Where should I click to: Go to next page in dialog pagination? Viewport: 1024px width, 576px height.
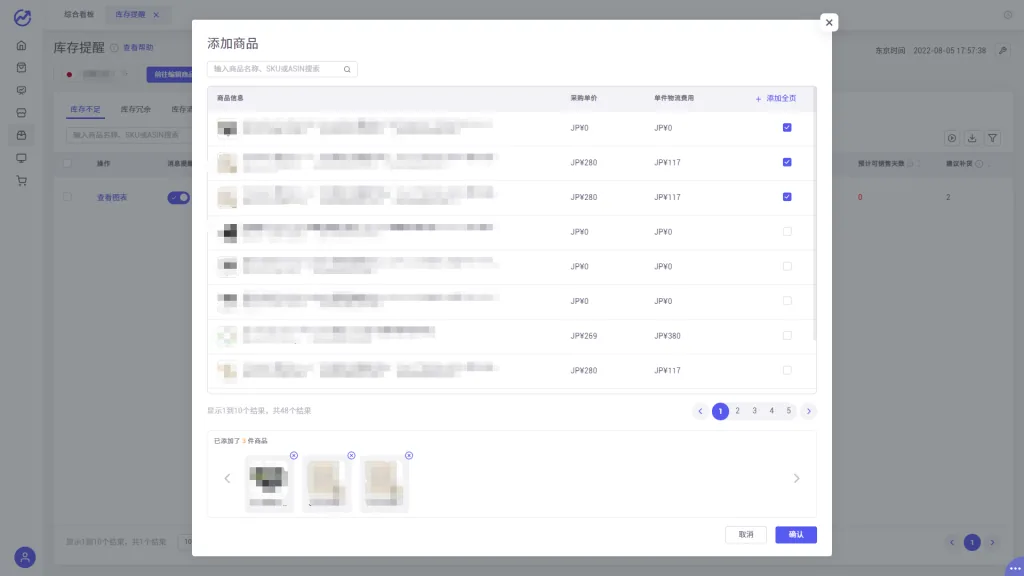(808, 411)
